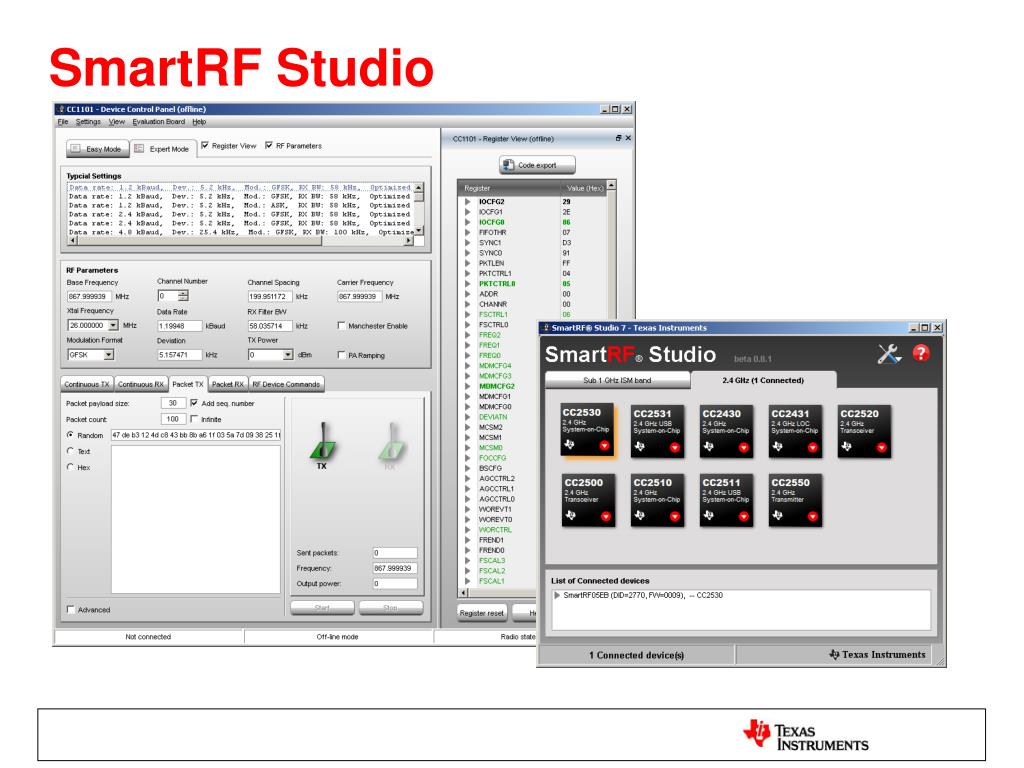Click the red help question mark icon

point(921,353)
